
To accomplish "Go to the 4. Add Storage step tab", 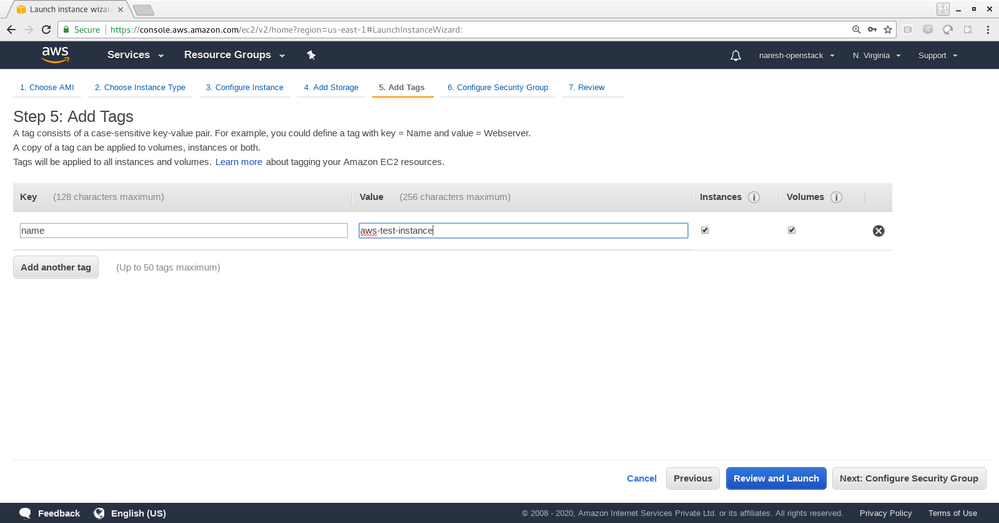I will [x=331, y=88].
